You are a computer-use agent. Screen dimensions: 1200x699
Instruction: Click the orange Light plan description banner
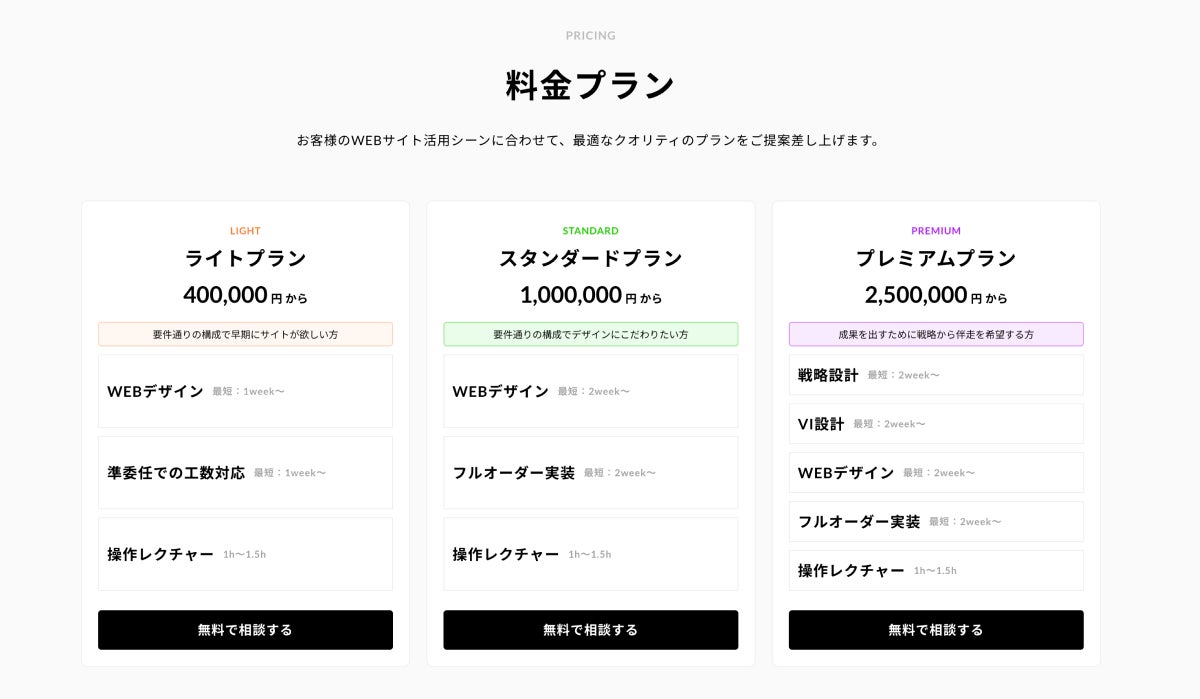pos(245,334)
